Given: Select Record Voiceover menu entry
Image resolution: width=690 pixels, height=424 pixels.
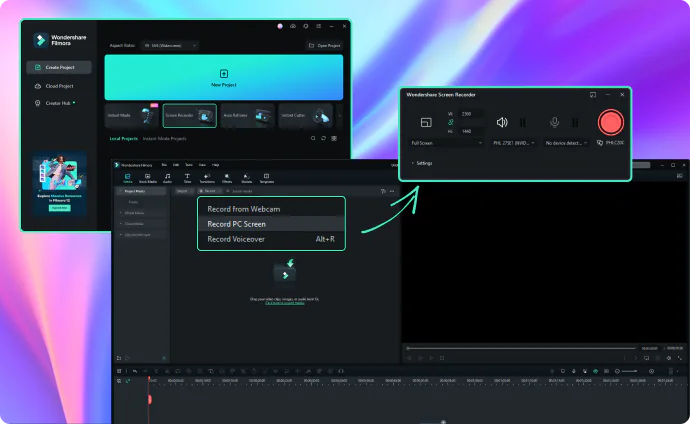Looking at the screenshot, I should pos(271,239).
